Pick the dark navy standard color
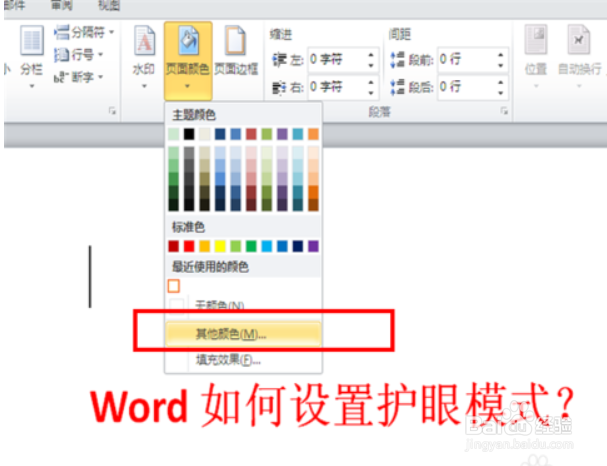 [298, 246]
